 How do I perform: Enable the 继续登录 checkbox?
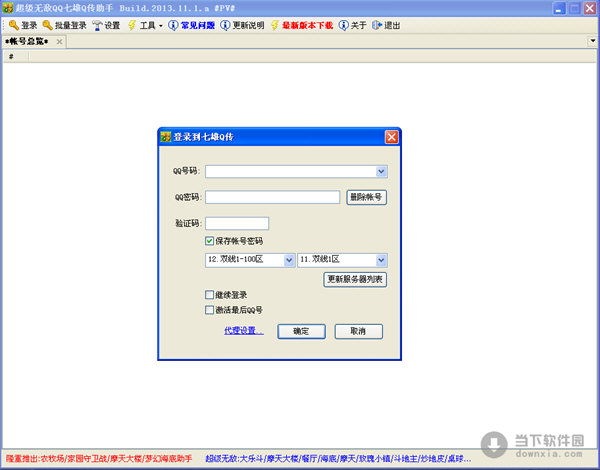pyautogui.click(x=209, y=295)
